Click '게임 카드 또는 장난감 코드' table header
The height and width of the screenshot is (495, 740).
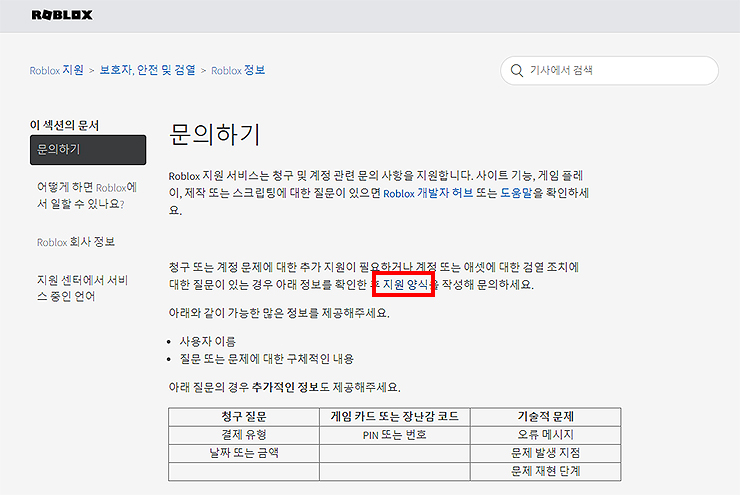click(395, 417)
